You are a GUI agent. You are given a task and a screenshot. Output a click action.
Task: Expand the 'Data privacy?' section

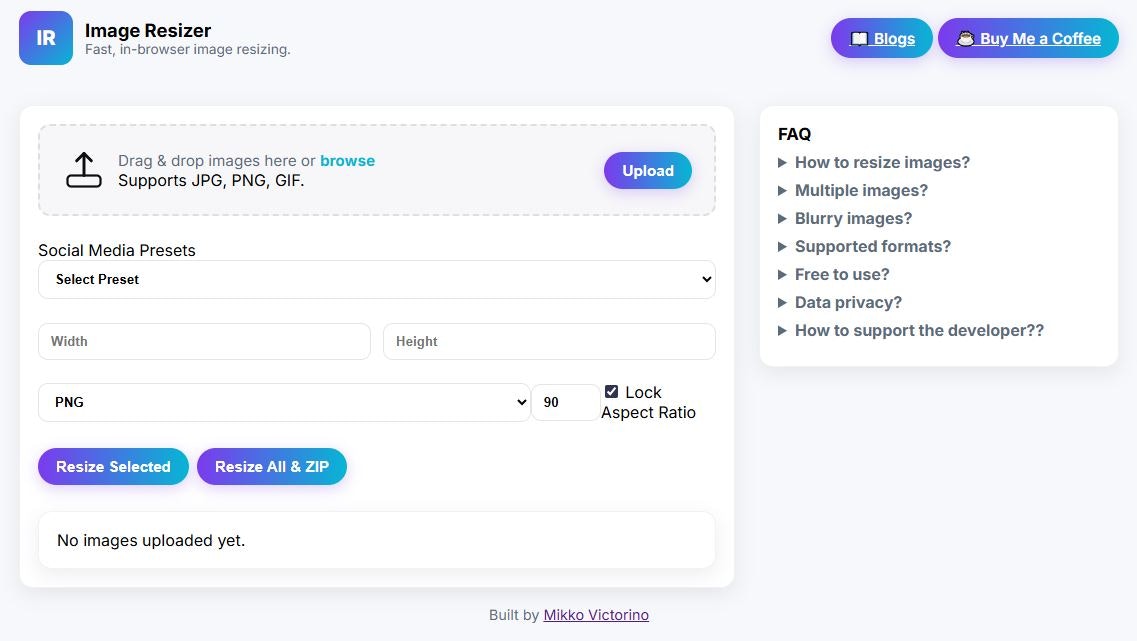[848, 302]
